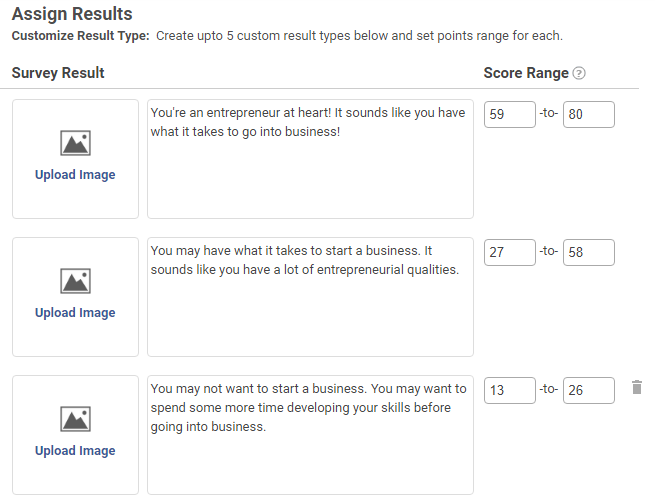Edit the "You're an entrepreneur at heart" text box
Image resolution: width=655 pixels, height=496 pixels.
(x=310, y=158)
